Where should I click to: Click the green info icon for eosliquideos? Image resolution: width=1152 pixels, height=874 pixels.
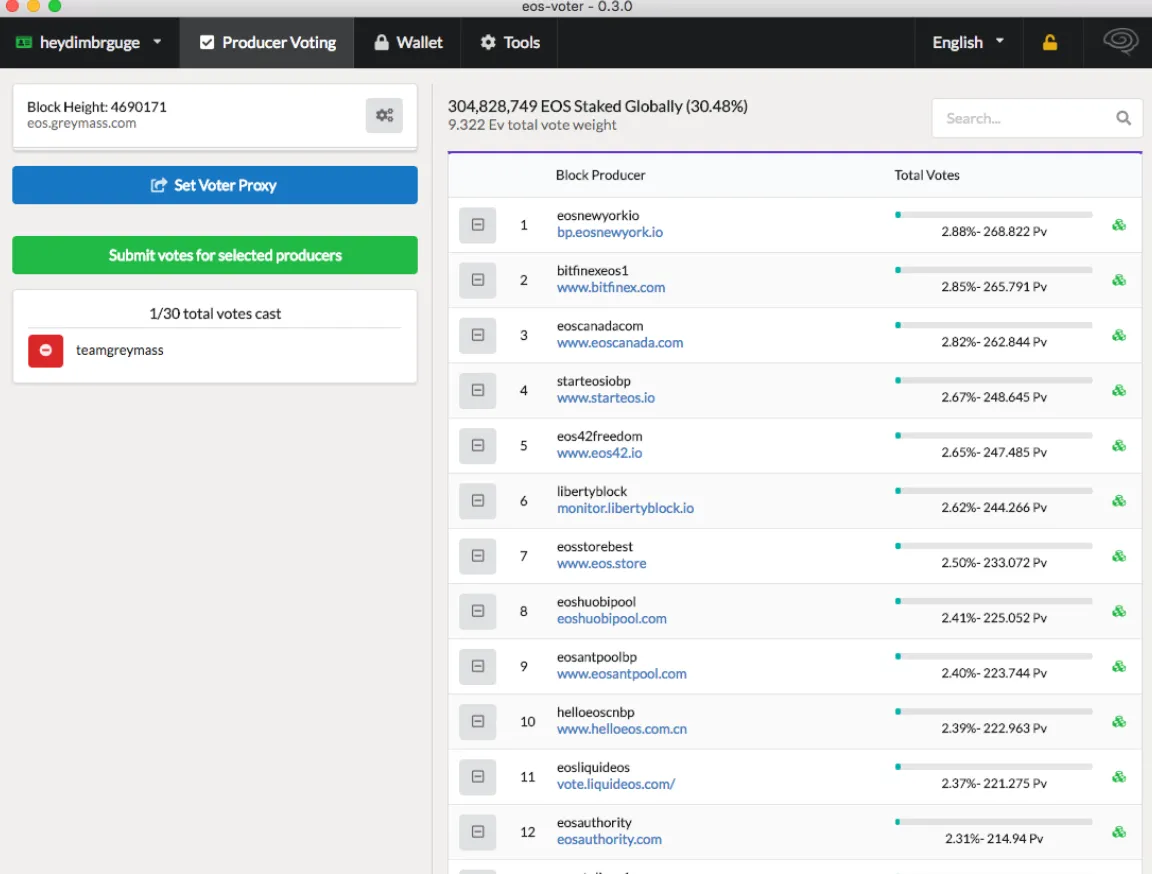1118,776
